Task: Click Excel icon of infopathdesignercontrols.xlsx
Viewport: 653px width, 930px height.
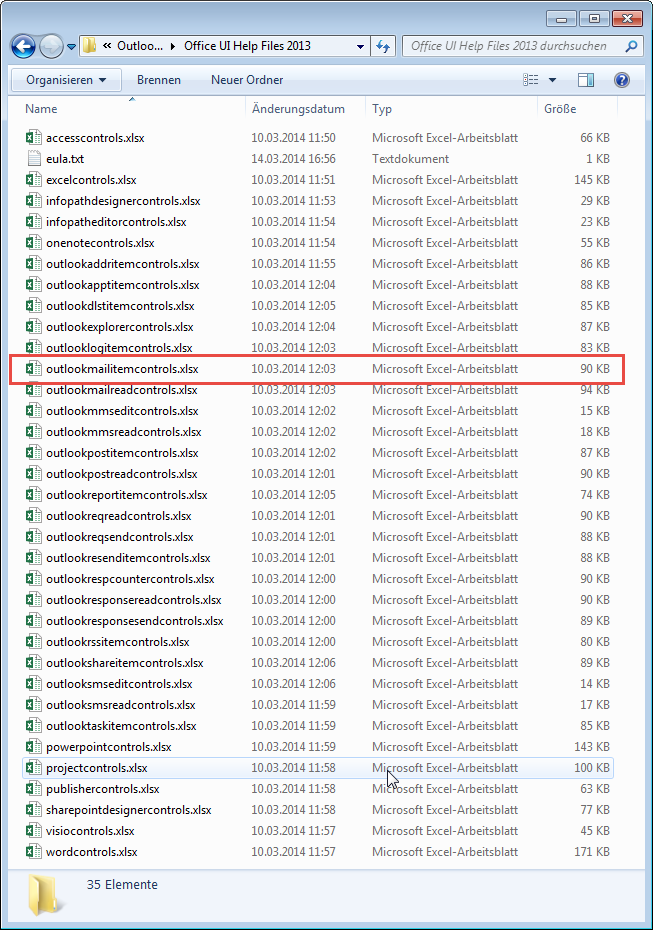Action: pos(34,200)
